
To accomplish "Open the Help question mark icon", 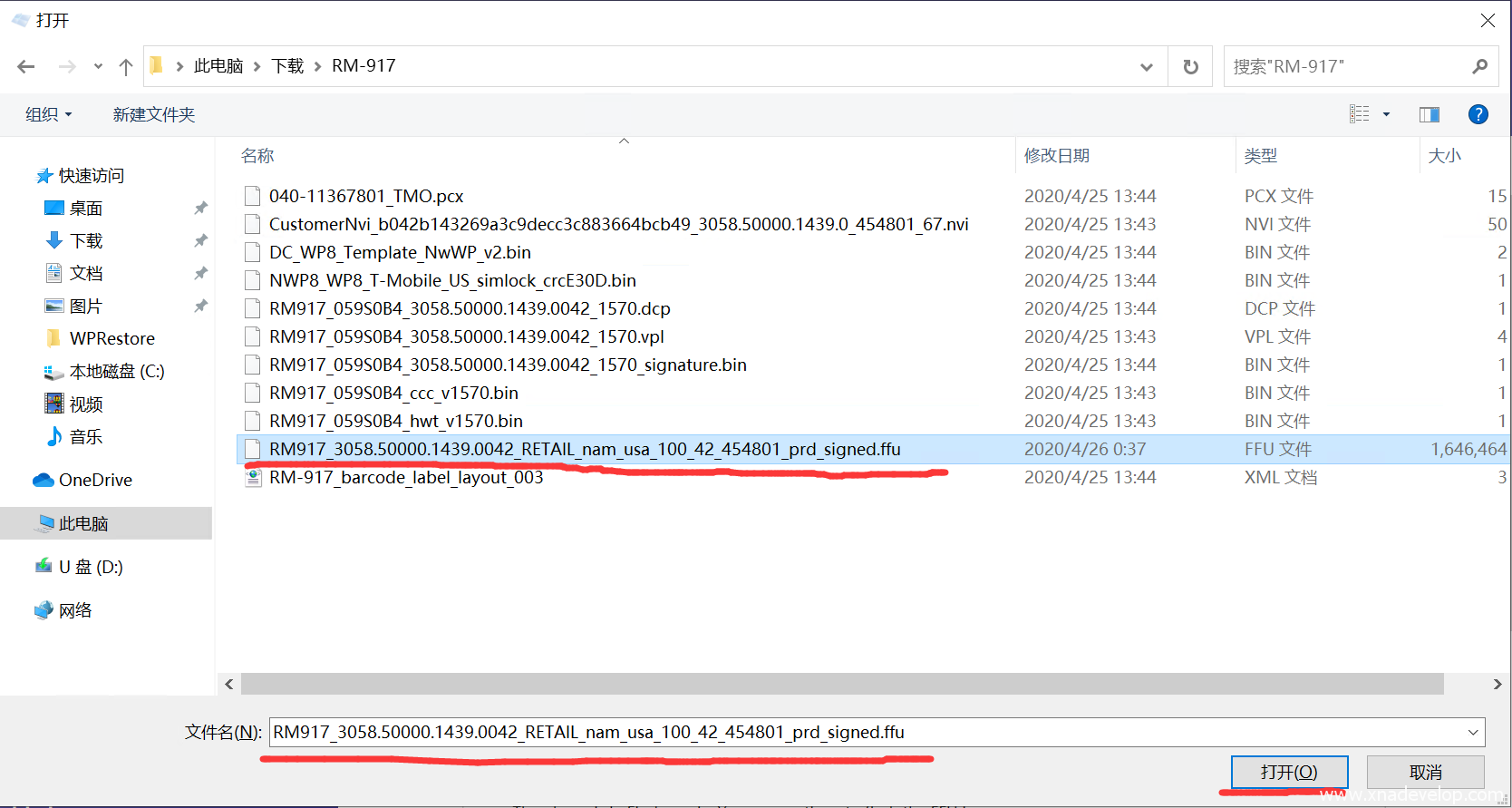I will 1478,114.
